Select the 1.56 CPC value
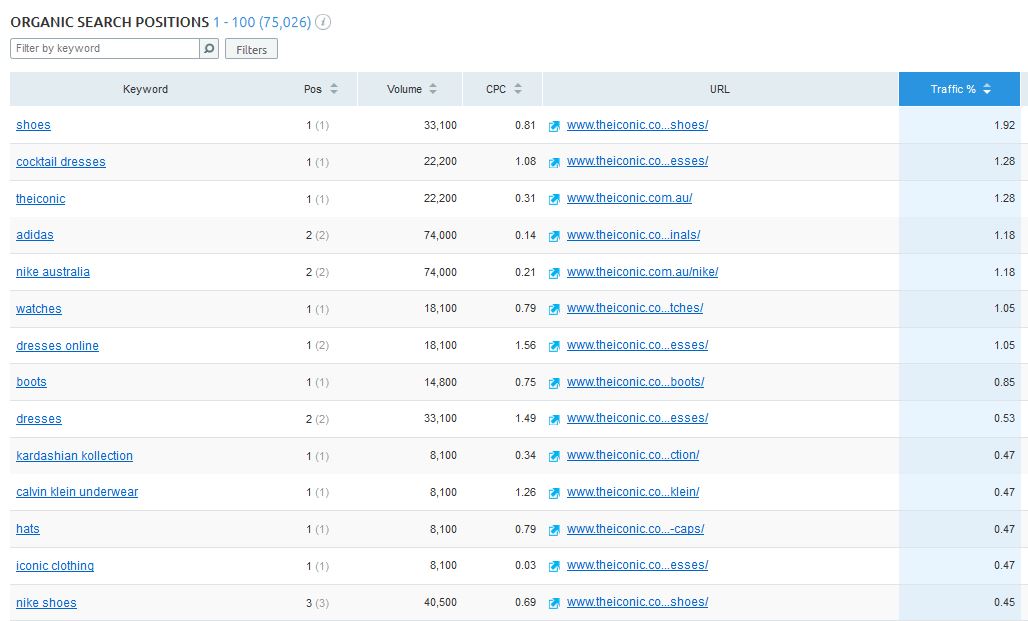The height and width of the screenshot is (621, 1028). [525, 345]
